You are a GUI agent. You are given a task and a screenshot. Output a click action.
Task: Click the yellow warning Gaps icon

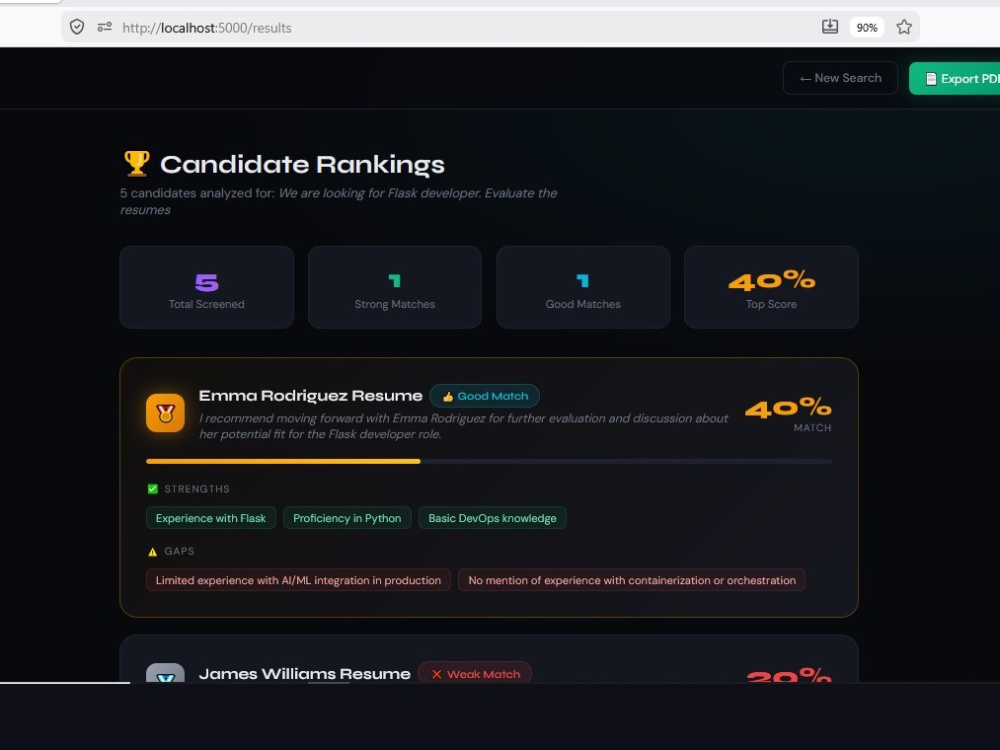click(x=152, y=552)
